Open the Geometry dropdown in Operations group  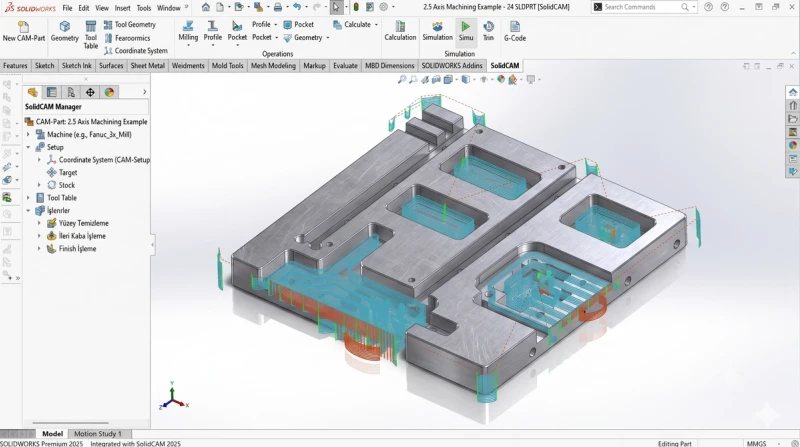point(328,37)
